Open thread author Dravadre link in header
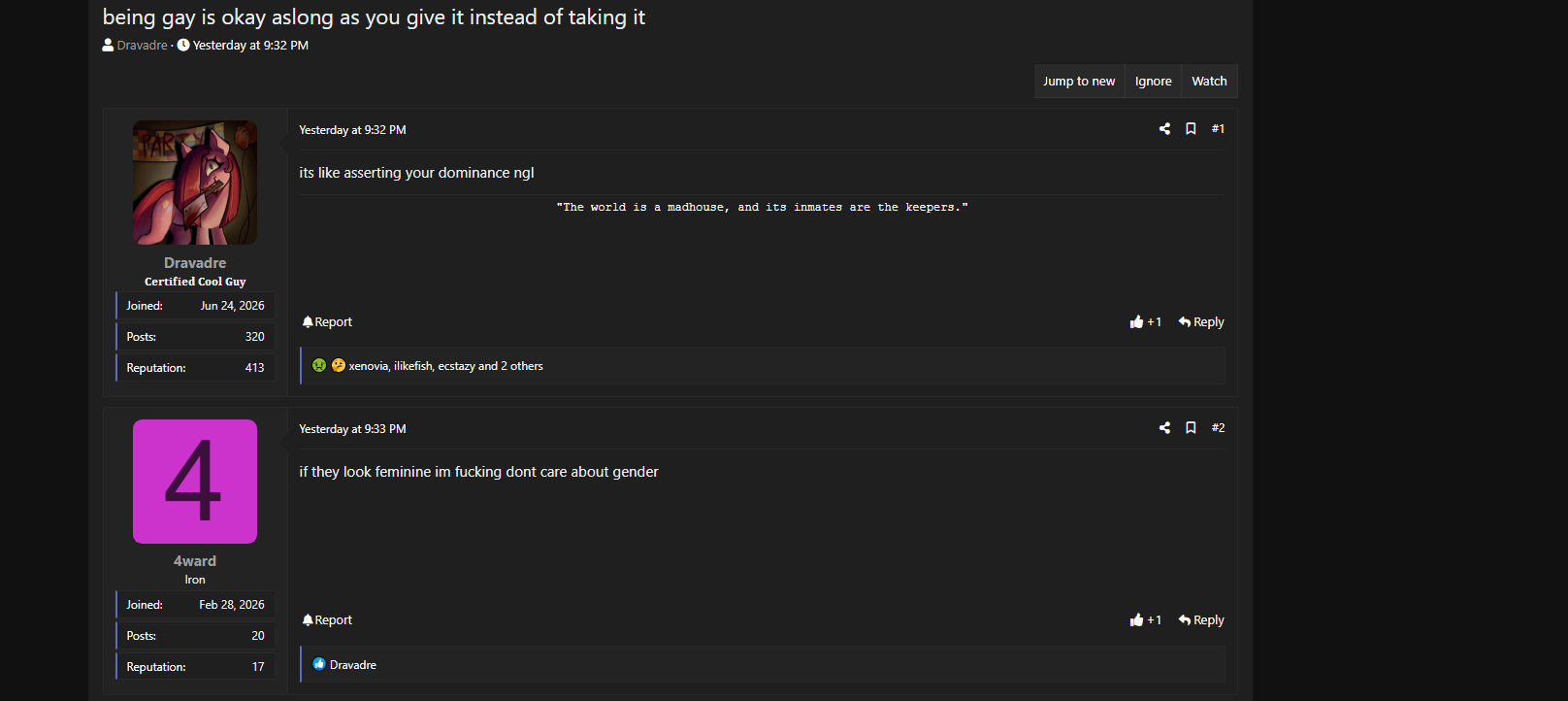This screenshot has height=701, width=1568. pos(142,46)
